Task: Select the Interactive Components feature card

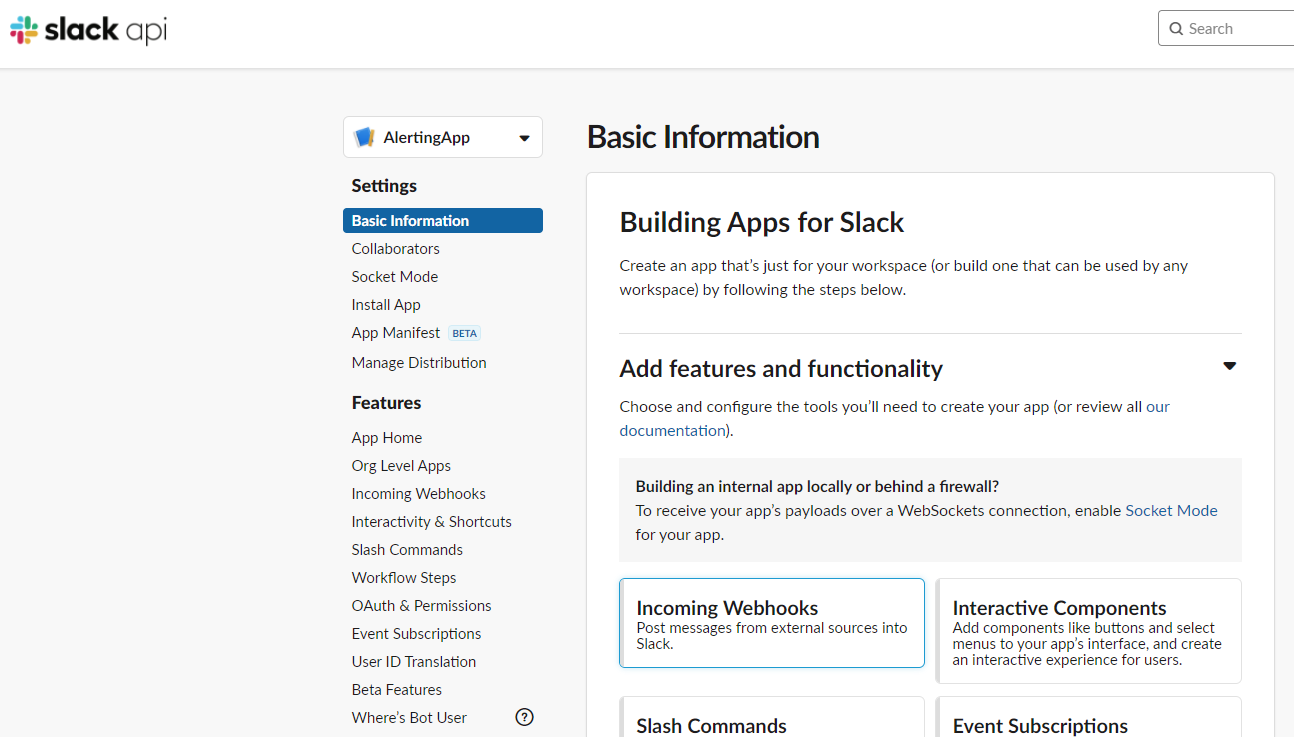Action: pos(1089,631)
